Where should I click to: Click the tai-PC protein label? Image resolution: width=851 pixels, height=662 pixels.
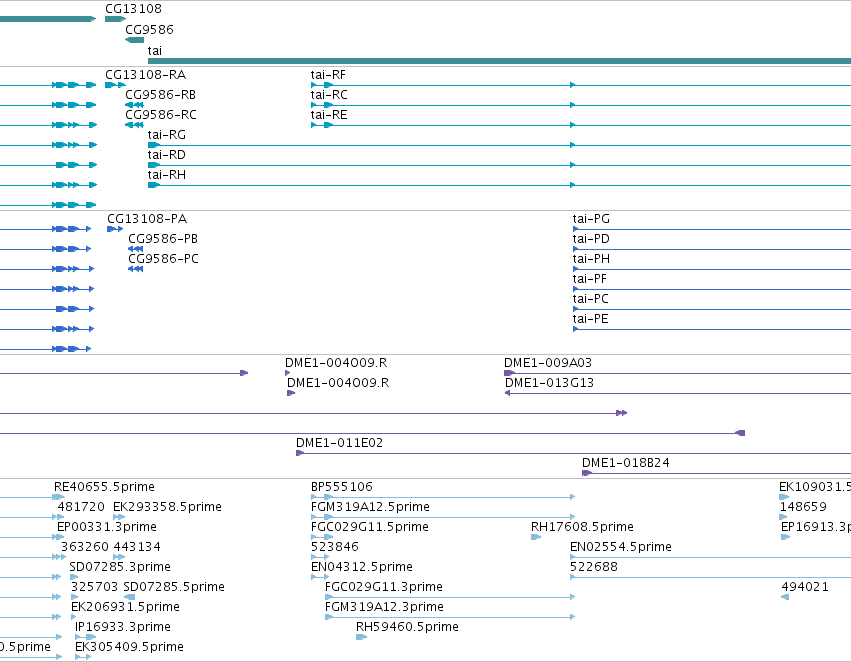click(590, 300)
